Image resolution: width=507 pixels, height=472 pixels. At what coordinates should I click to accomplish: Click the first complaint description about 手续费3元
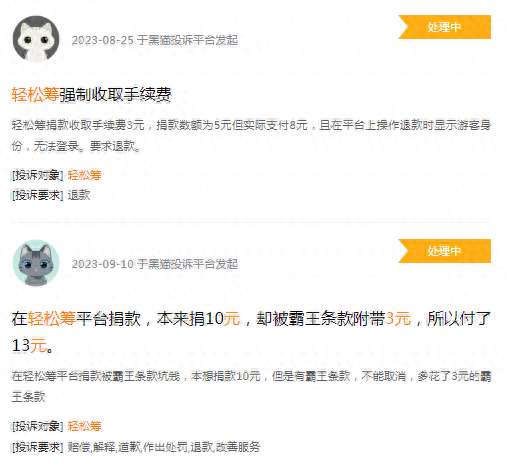click(251, 135)
